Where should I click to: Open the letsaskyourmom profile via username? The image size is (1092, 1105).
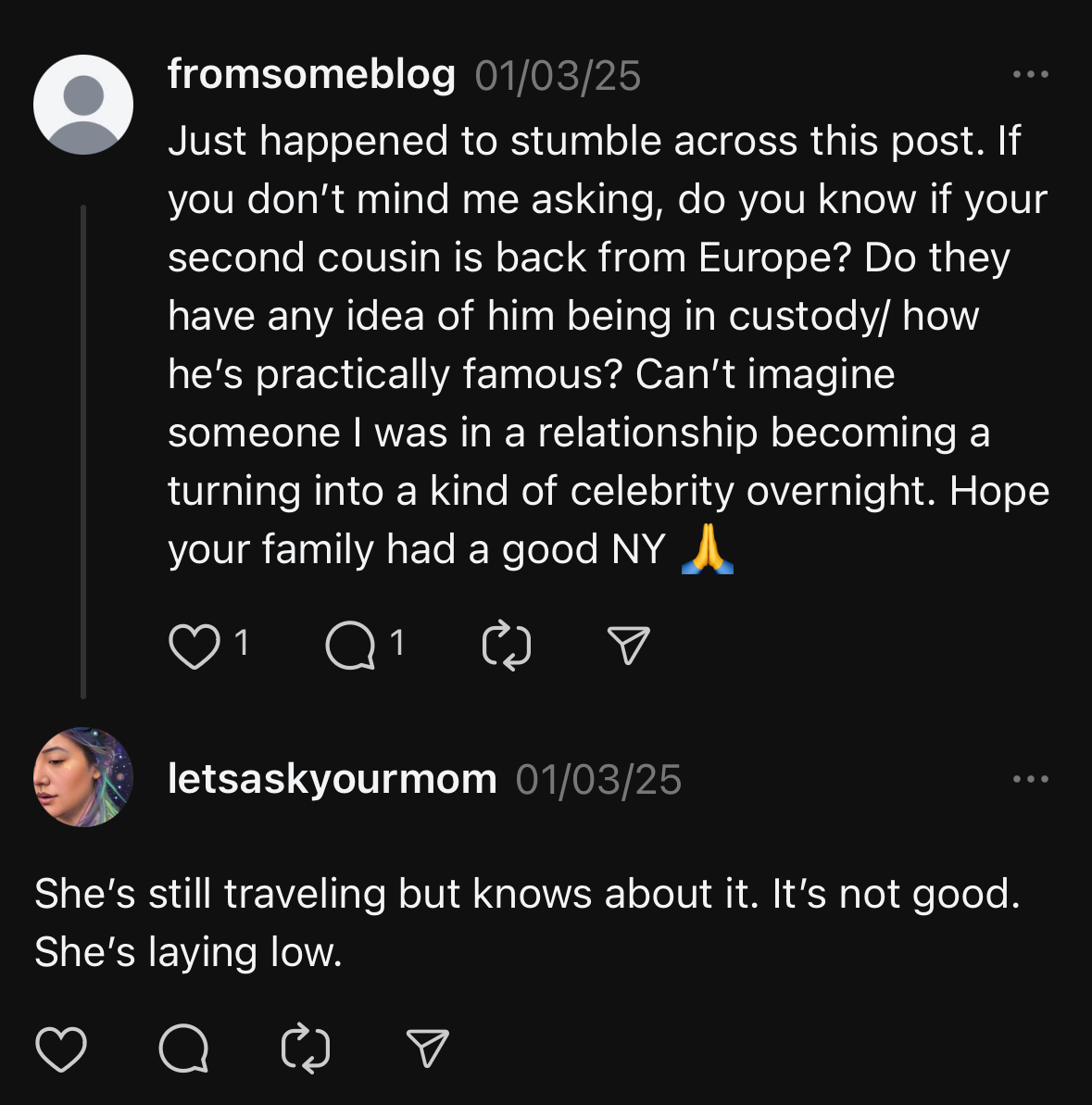pos(332,779)
